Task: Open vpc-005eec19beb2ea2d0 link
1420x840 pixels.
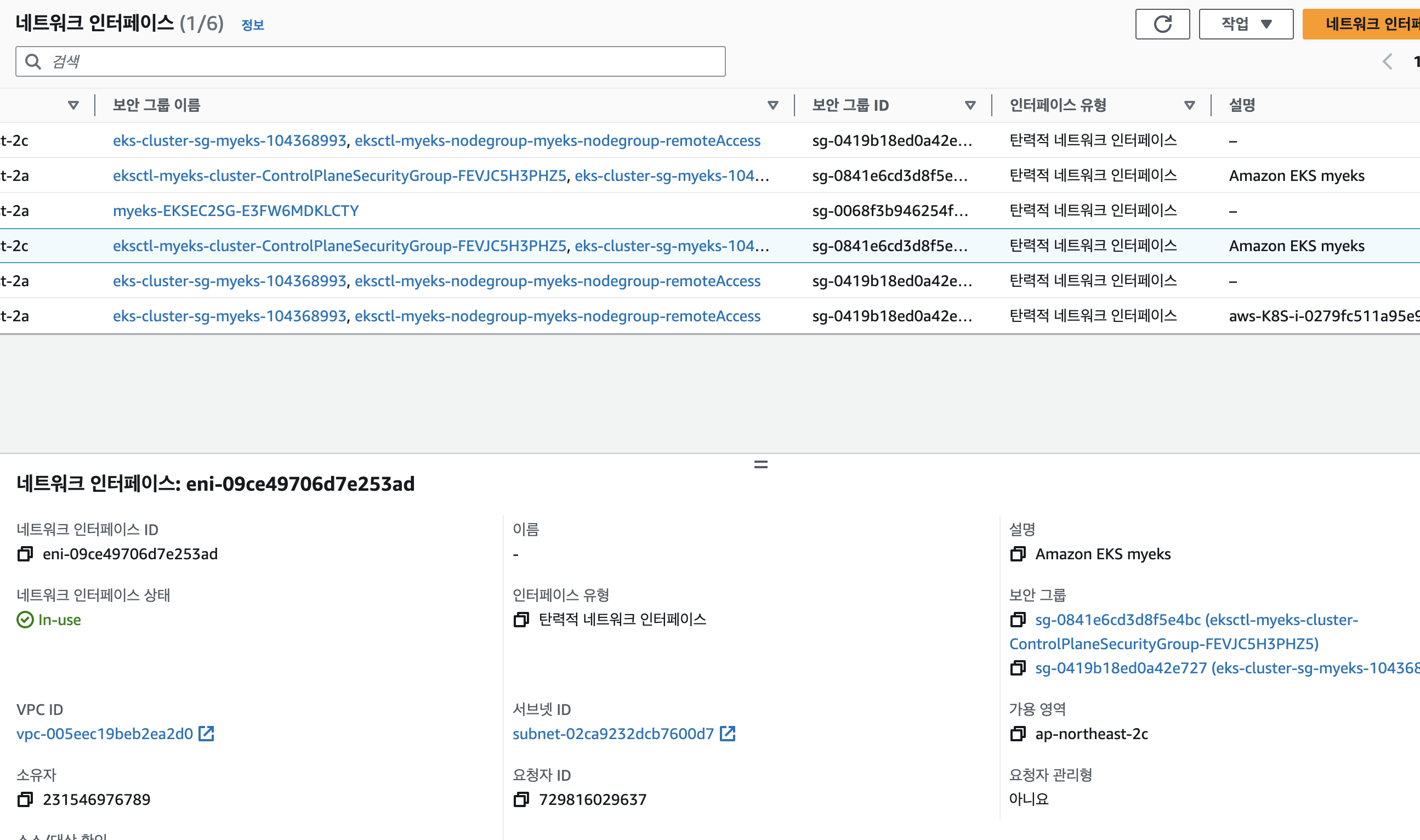Action: pos(105,734)
